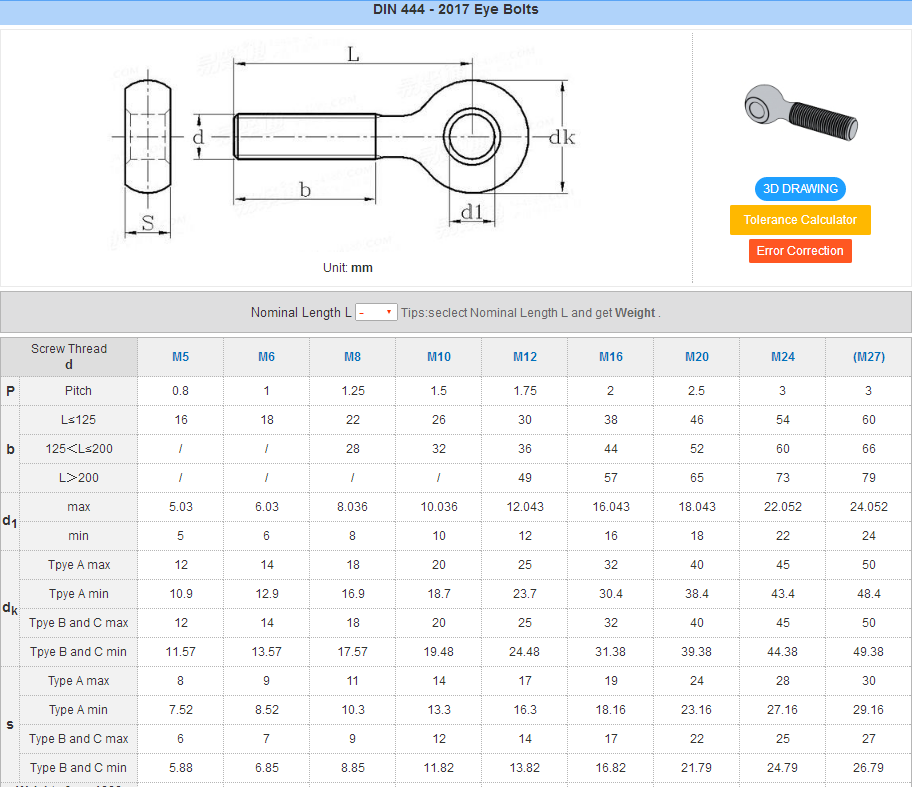This screenshot has height=787, width=915.
Task: Click the pitch value 2.5 for M20
Action: 696,391
